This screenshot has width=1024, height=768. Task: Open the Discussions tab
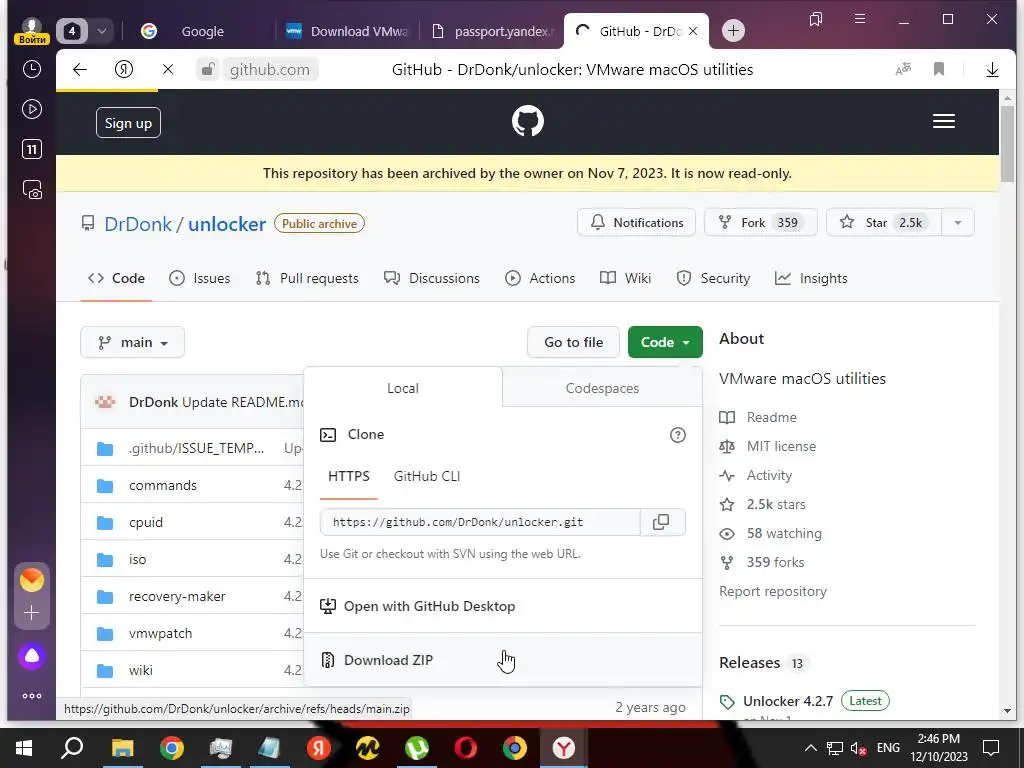pyautogui.click(x=432, y=279)
